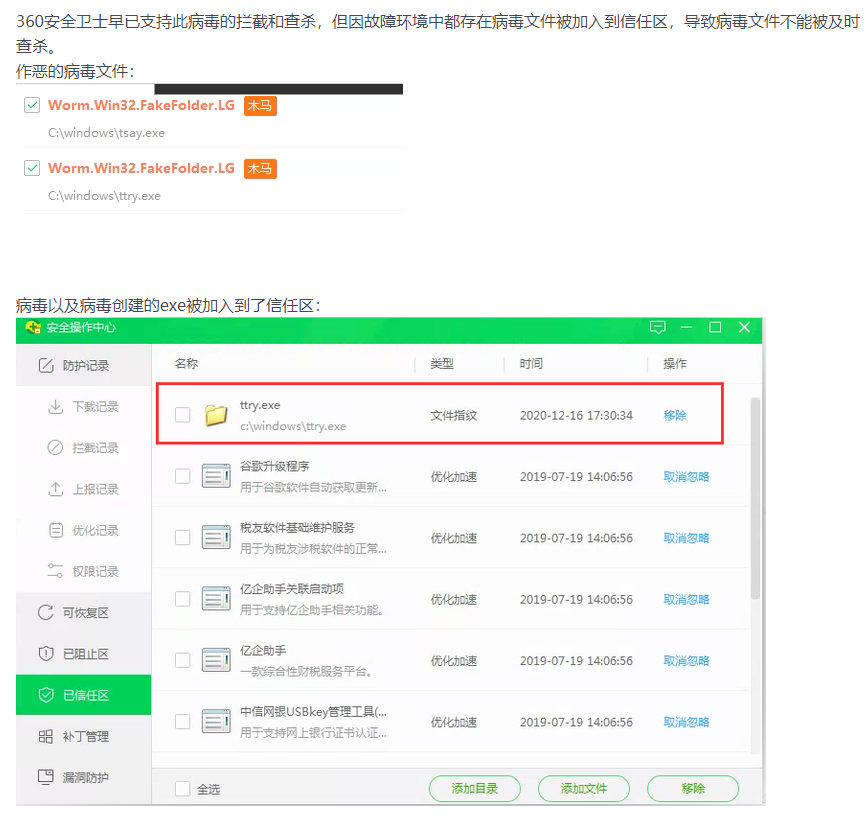Image resolution: width=867 pixels, height=814 pixels.
Task: Uncheck the c:\windows\tsay.exe virus checkbox
Action: [x=32, y=105]
